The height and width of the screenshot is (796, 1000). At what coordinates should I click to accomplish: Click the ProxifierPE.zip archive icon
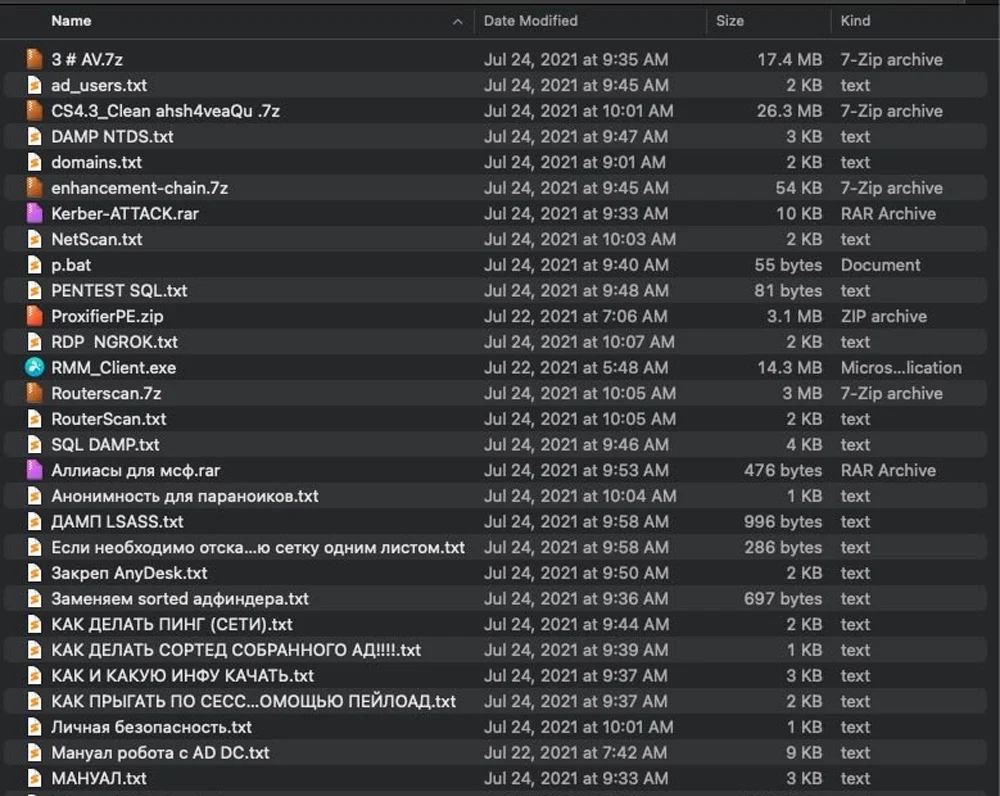click(35, 316)
